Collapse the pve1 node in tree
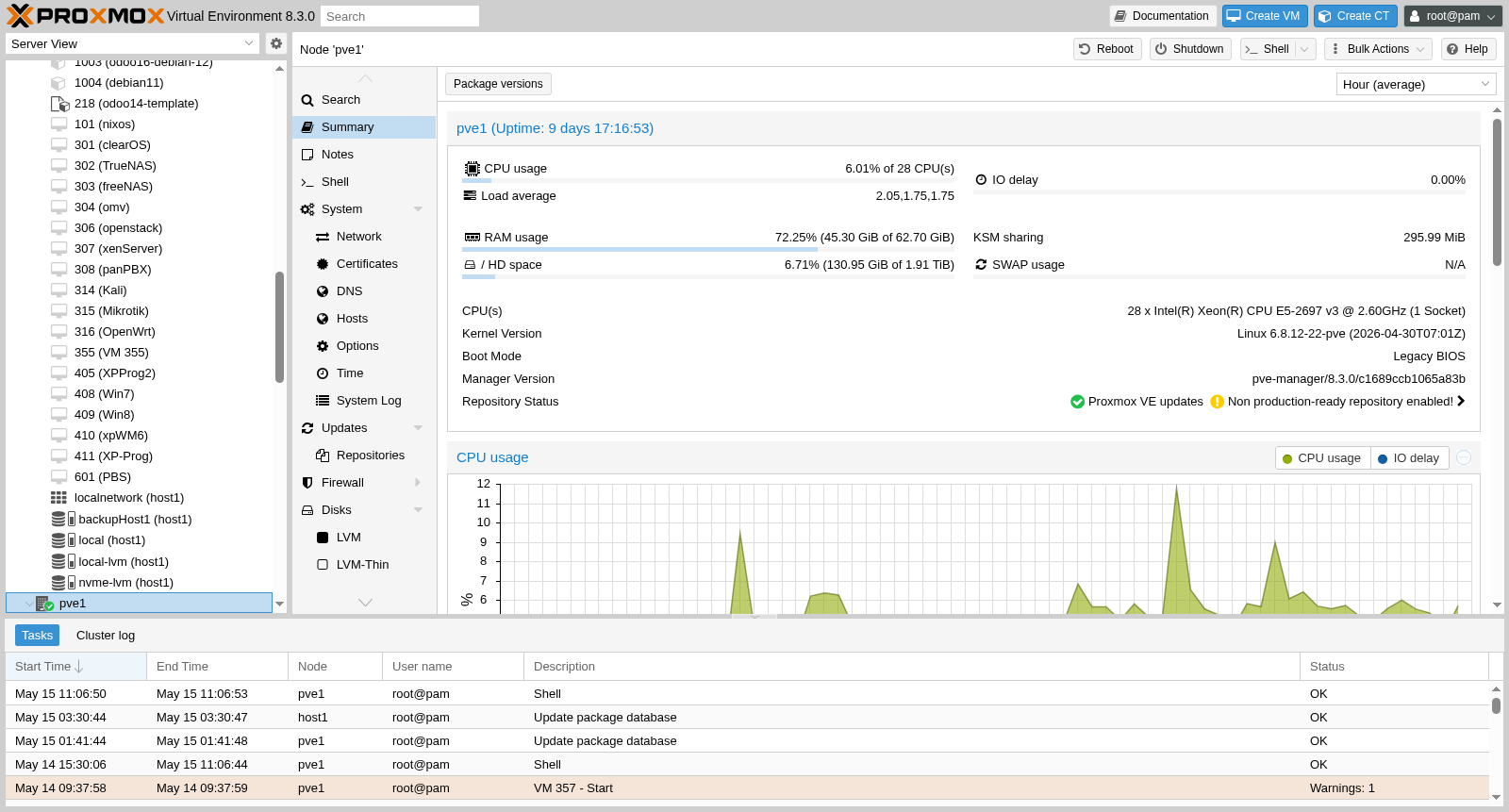The image size is (1509, 812). tap(29, 604)
